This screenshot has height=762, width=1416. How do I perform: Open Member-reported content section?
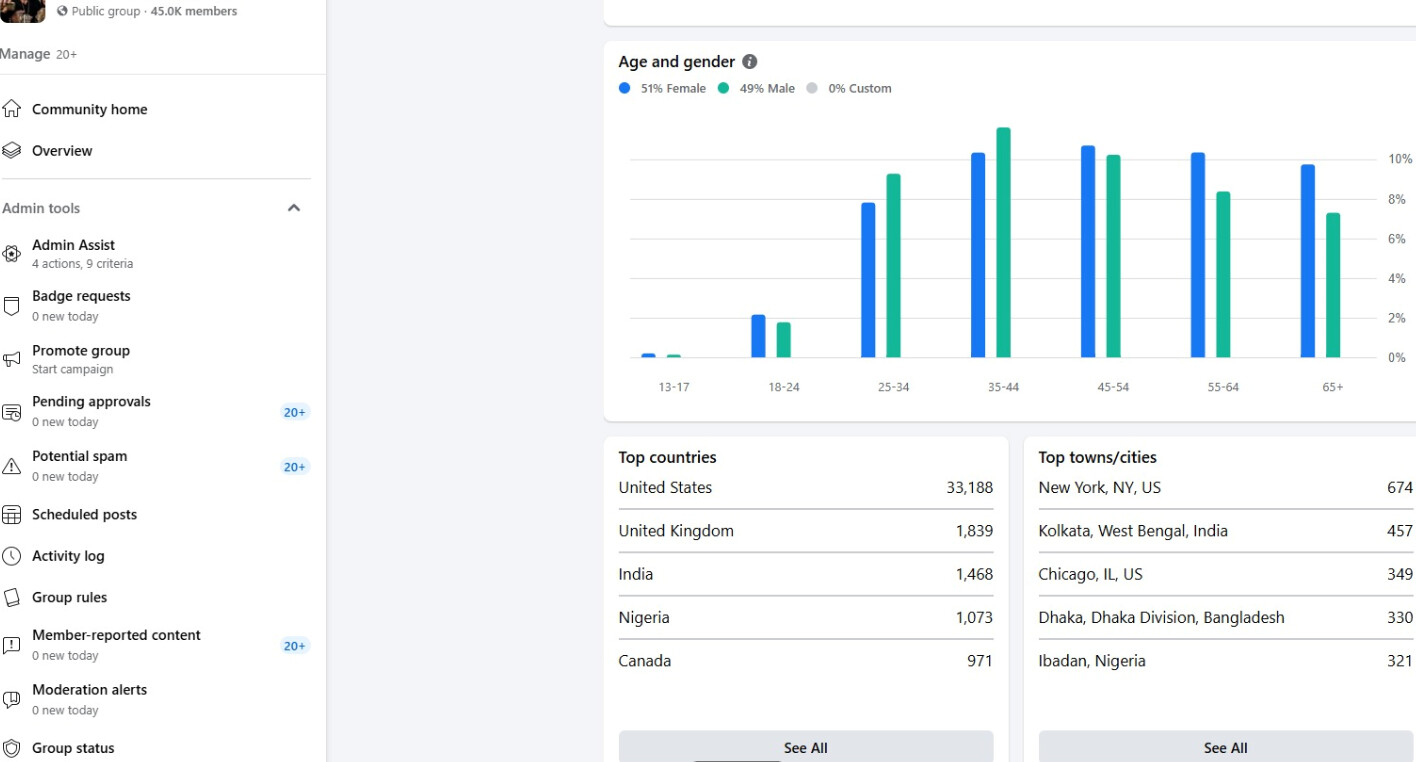click(116, 636)
